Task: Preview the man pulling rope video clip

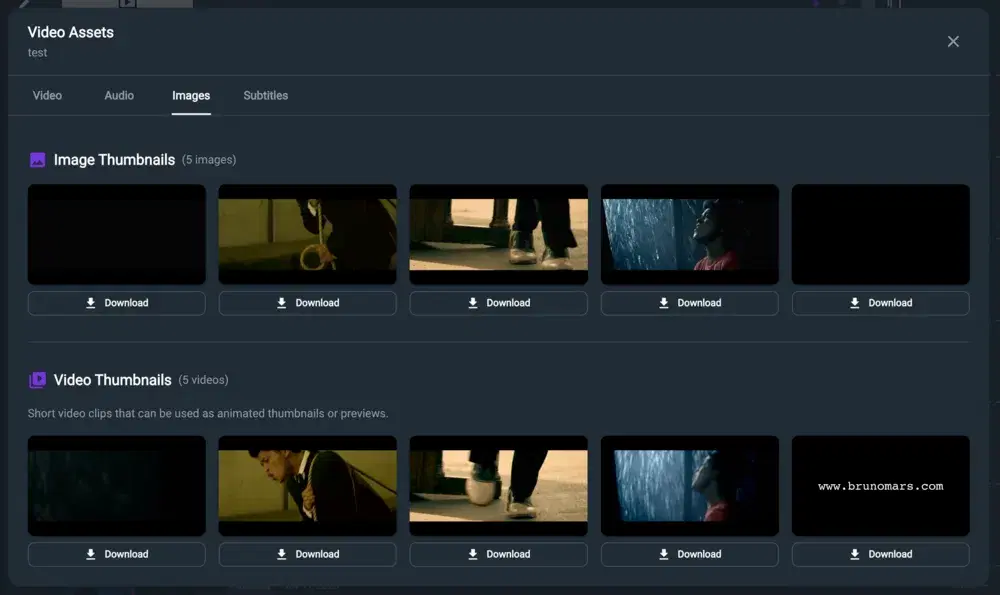Action: click(307, 486)
